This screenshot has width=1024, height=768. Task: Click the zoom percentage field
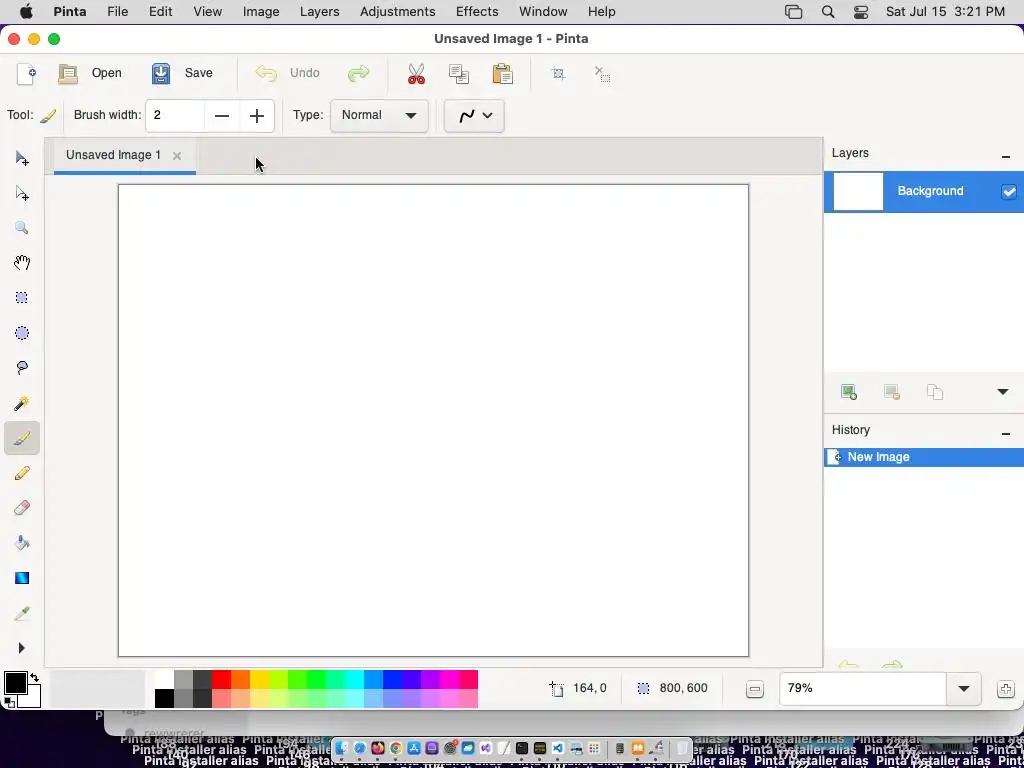863,688
